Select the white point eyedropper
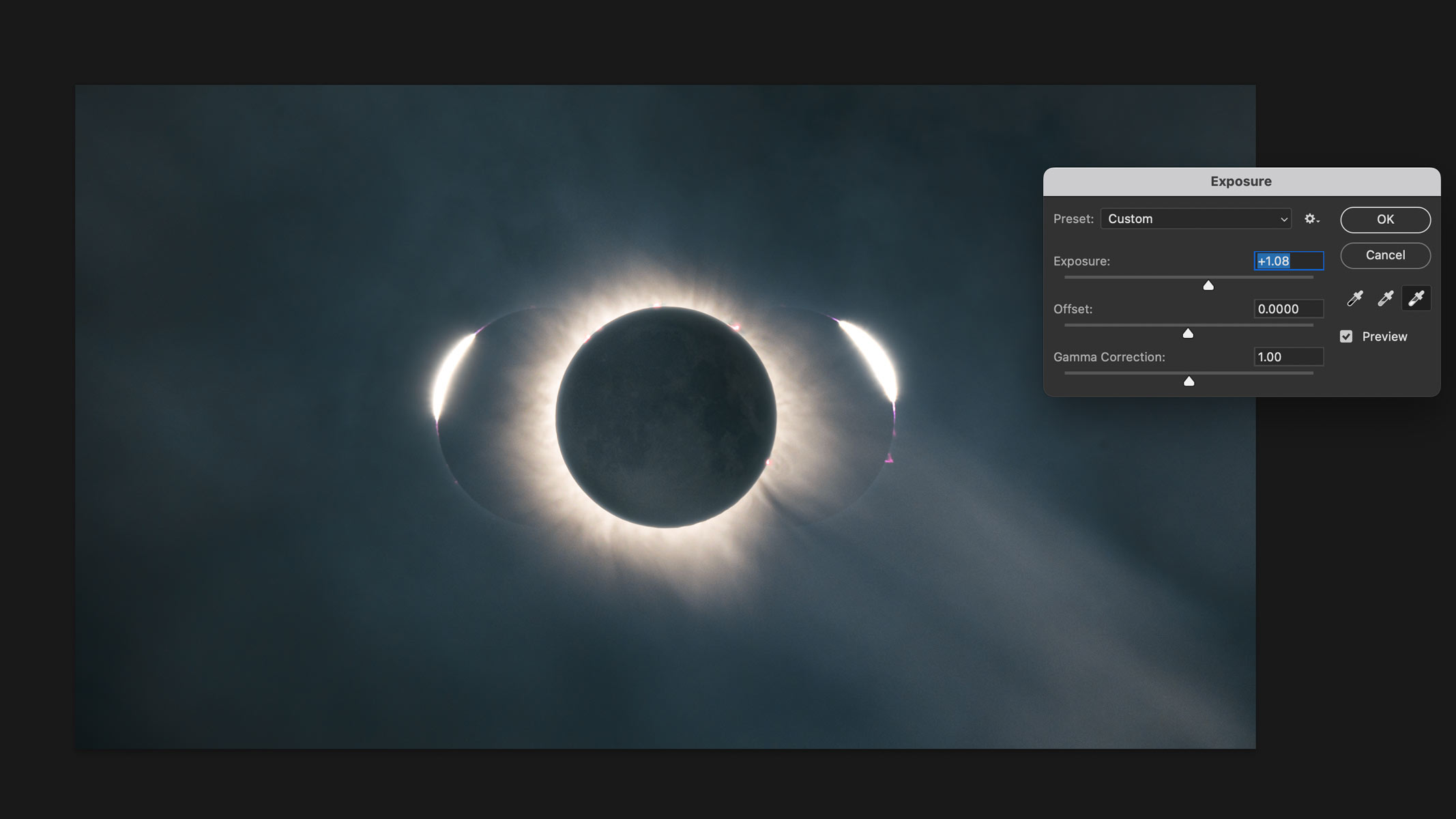The height and width of the screenshot is (819, 1456). click(x=1416, y=298)
